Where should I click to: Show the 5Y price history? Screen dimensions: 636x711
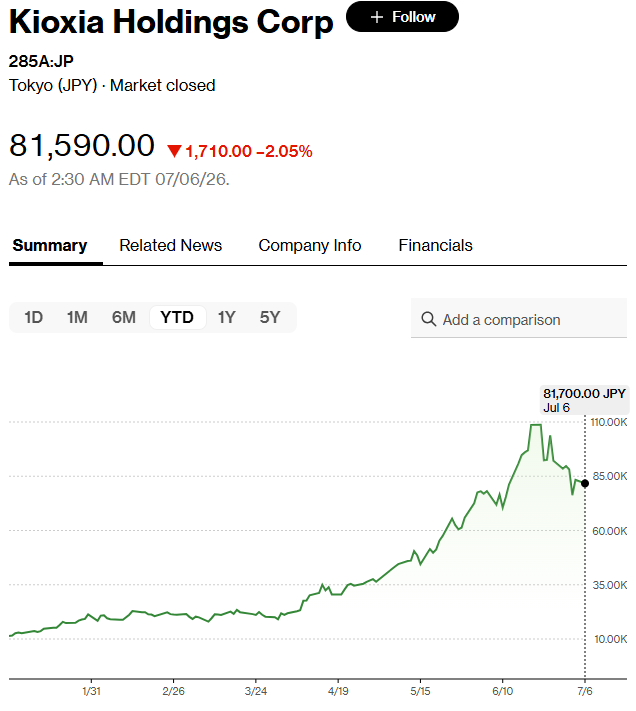(270, 317)
